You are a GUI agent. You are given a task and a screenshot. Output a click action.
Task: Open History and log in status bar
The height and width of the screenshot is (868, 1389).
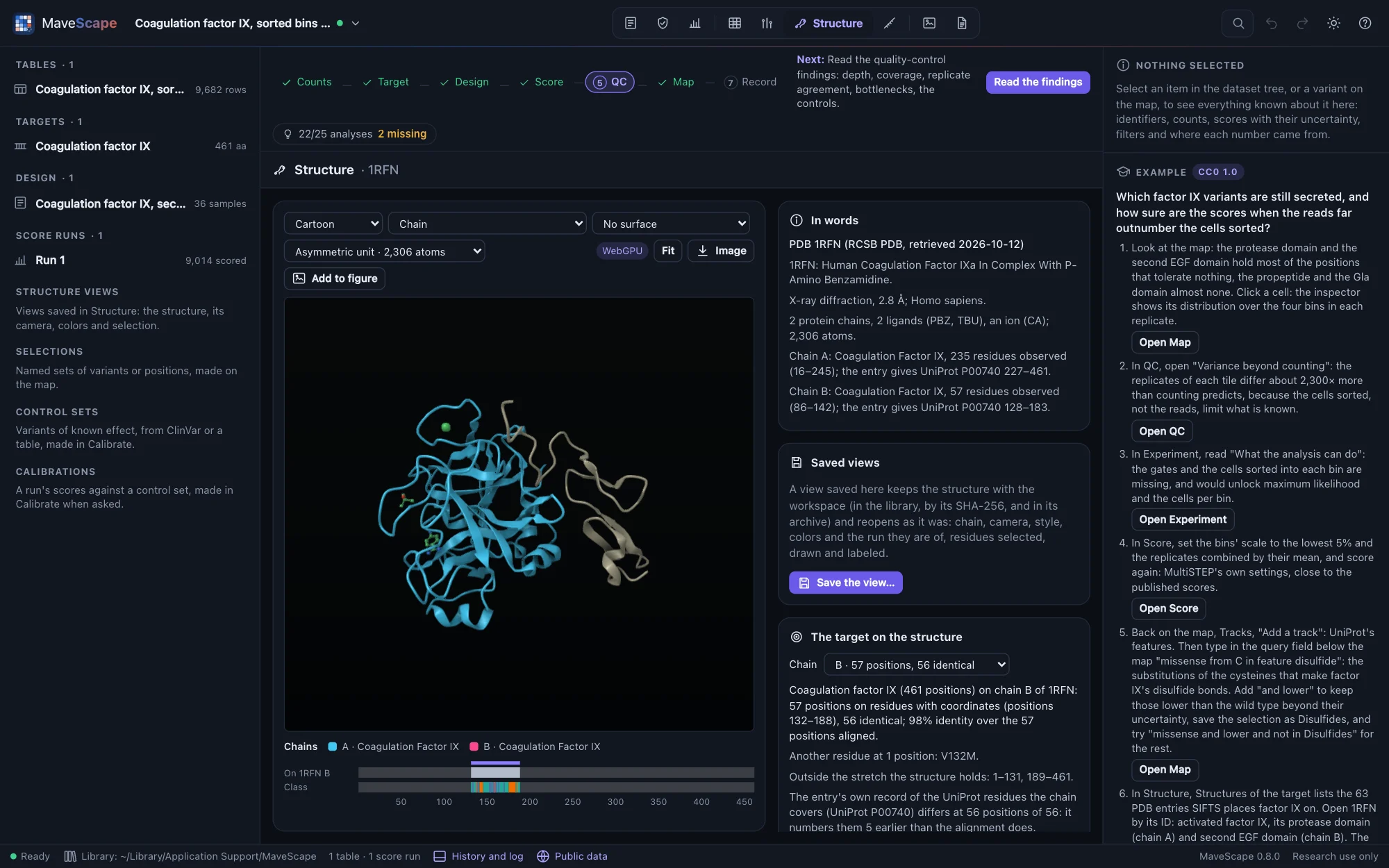[479, 856]
